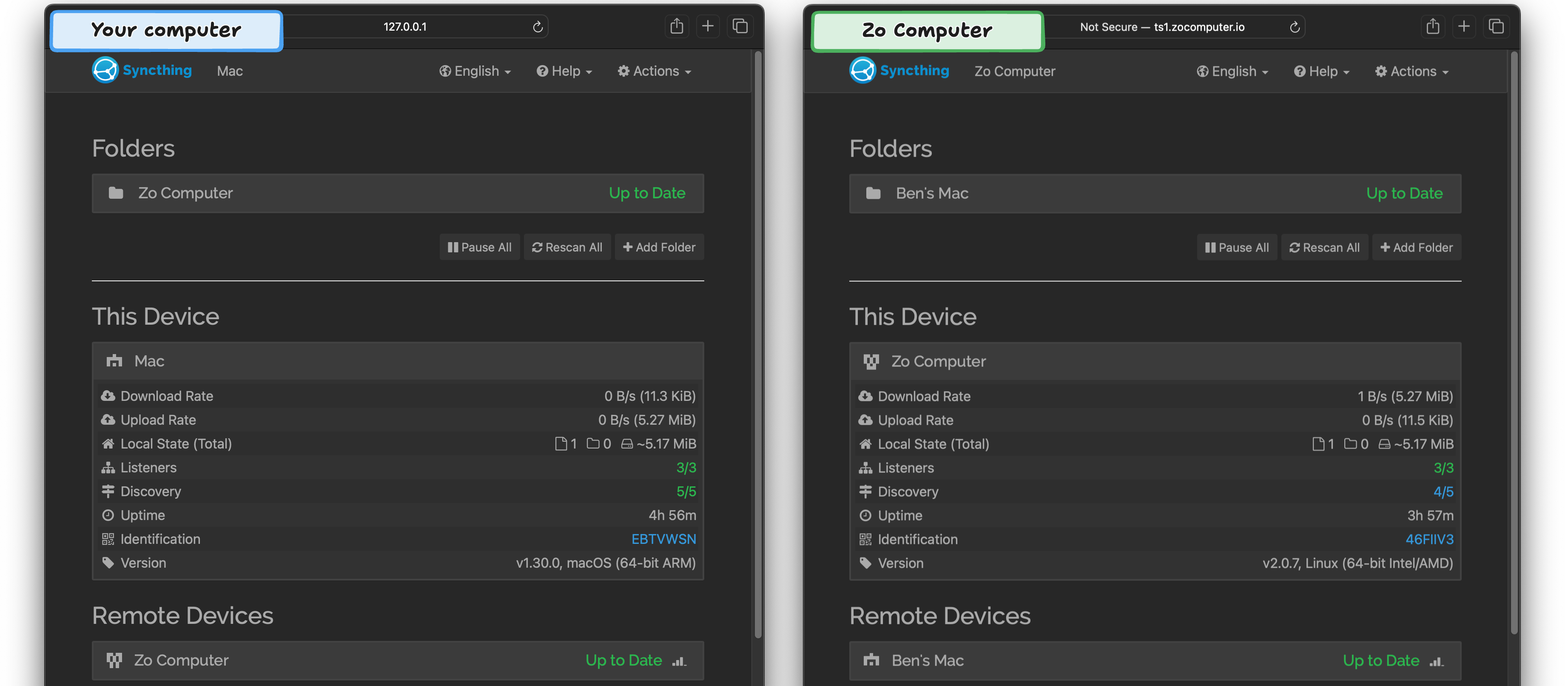
Task: Click Add Folder in Zo Computer window
Action: [x=1417, y=247]
